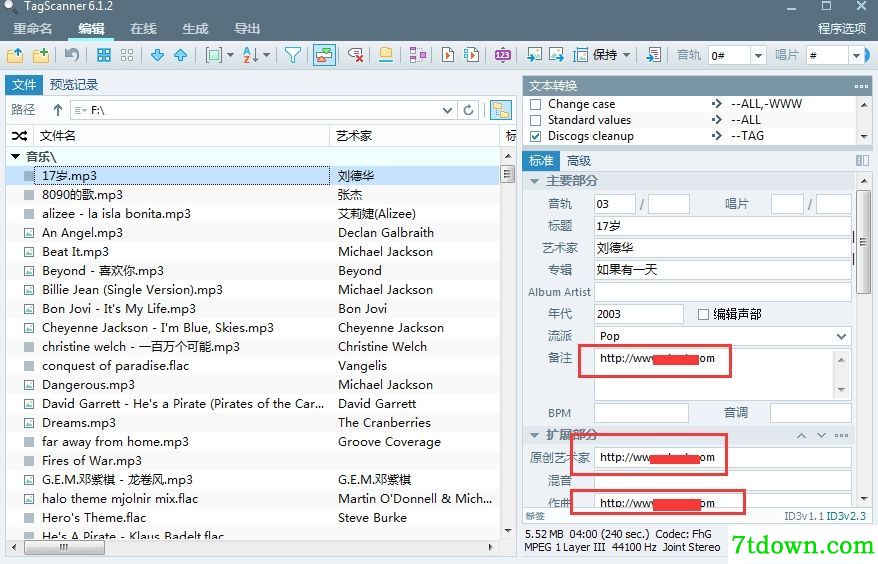Screen dimensions: 878x564
Task: Open the path F:\ dropdown
Action: click(447, 110)
